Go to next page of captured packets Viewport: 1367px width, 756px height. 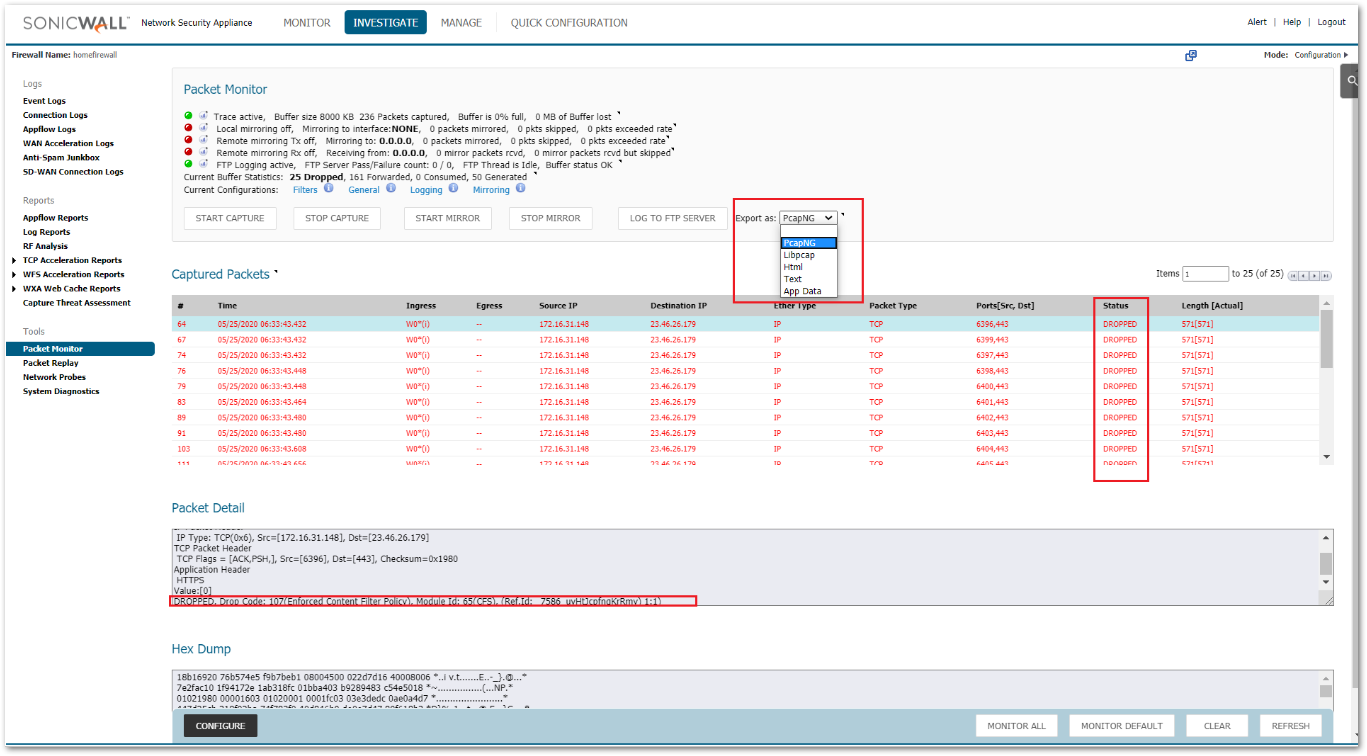1316,275
